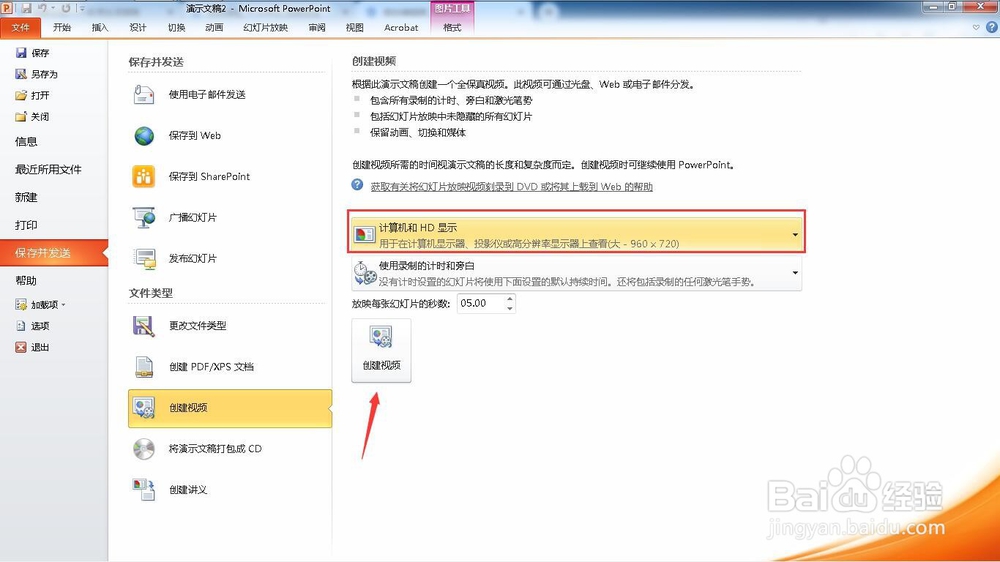
Task: Decrease seconds per slide with down arrow
Action: 510,308
